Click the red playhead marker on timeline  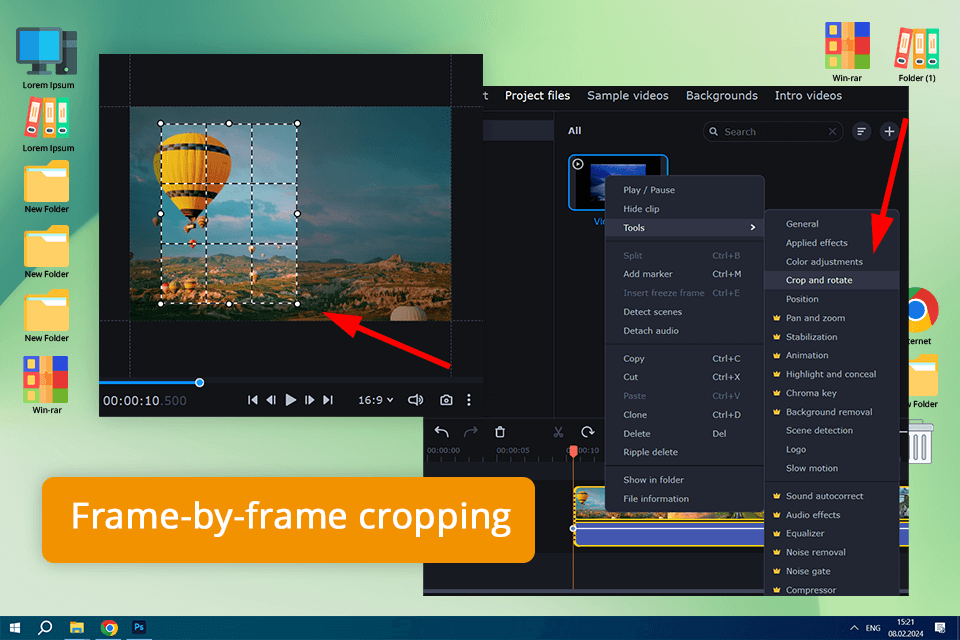[573, 451]
